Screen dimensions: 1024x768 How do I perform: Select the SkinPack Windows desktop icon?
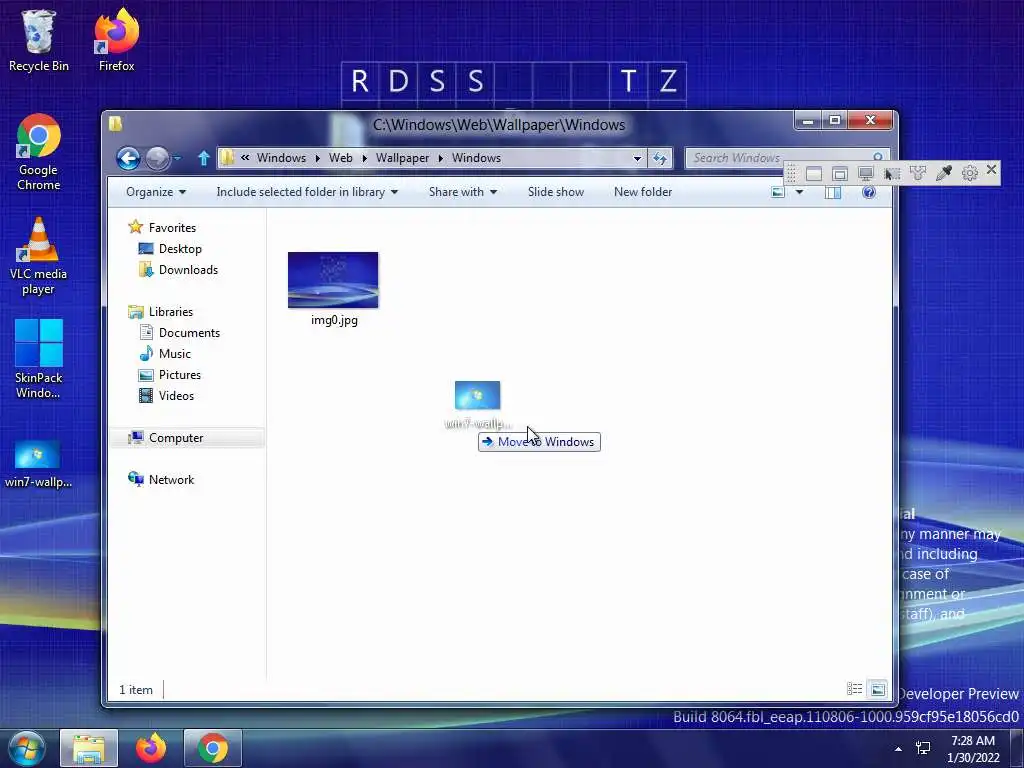pos(39,359)
